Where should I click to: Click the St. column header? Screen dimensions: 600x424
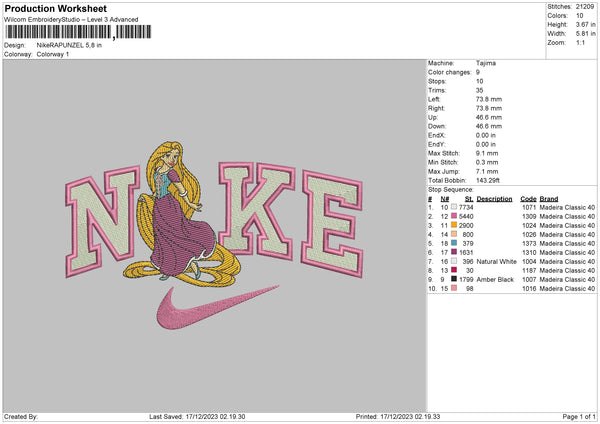469,199
